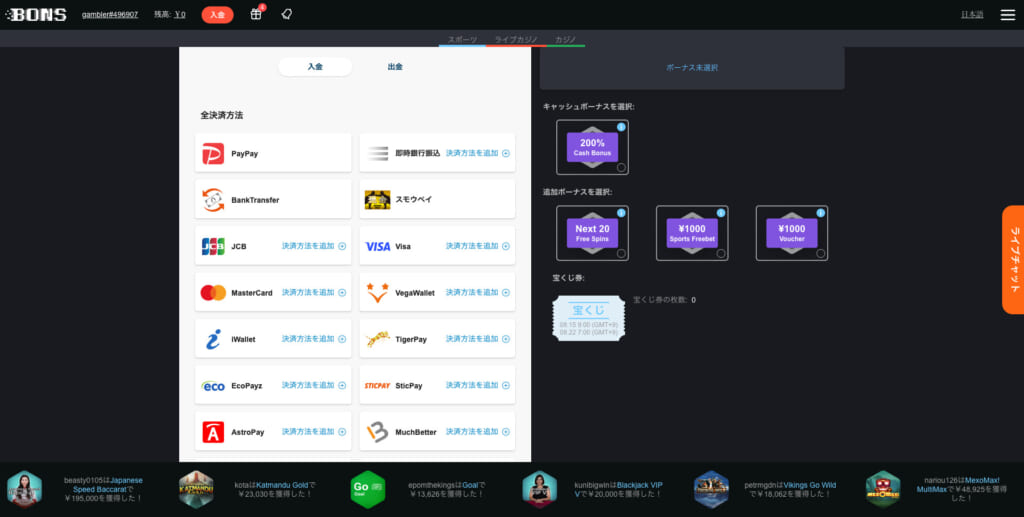Image resolution: width=1024 pixels, height=517 pixels.
Task: Click the SticPay logo
Action: [377, 386]
